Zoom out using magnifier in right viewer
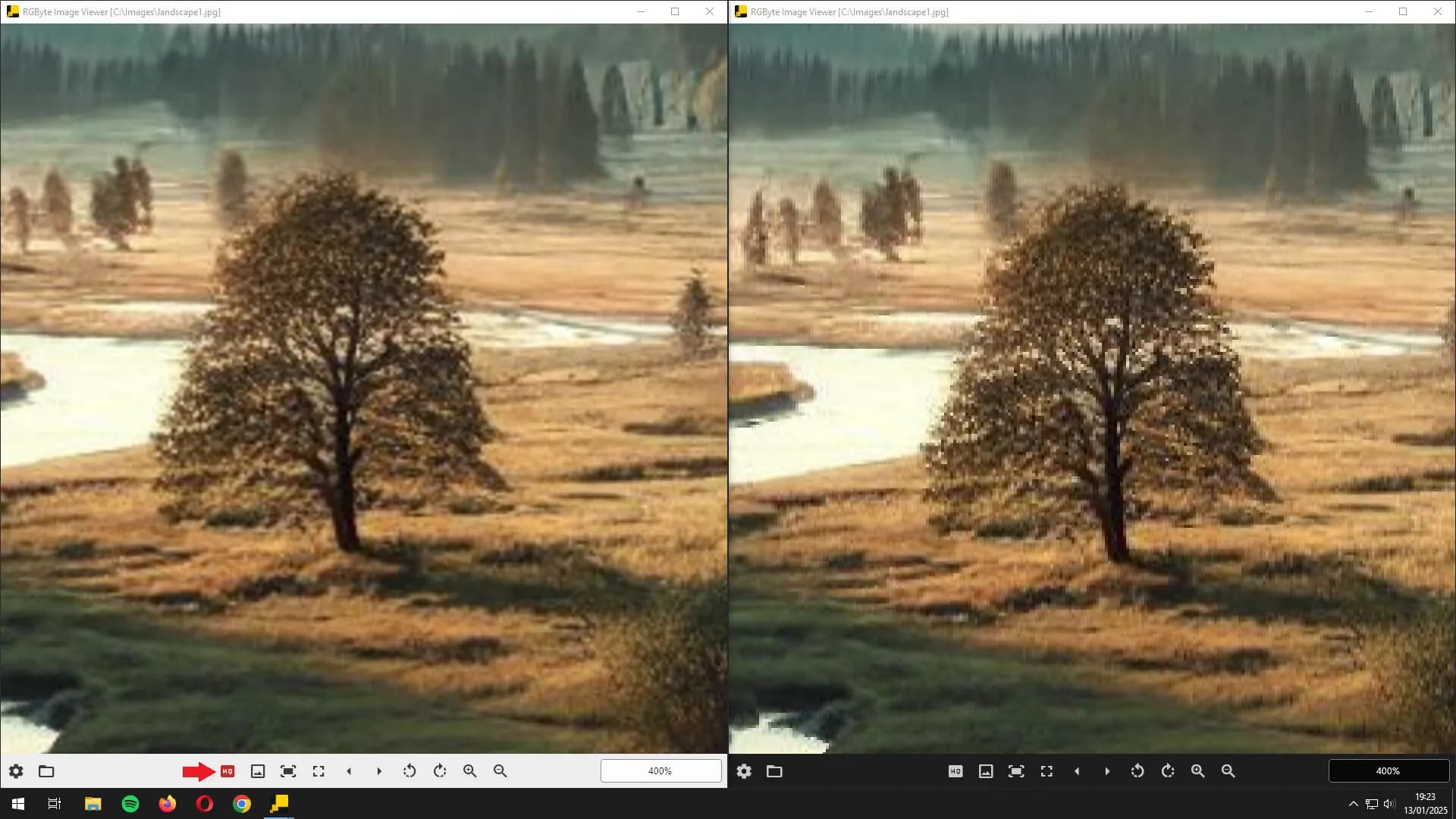 (x=1228, y=771)
